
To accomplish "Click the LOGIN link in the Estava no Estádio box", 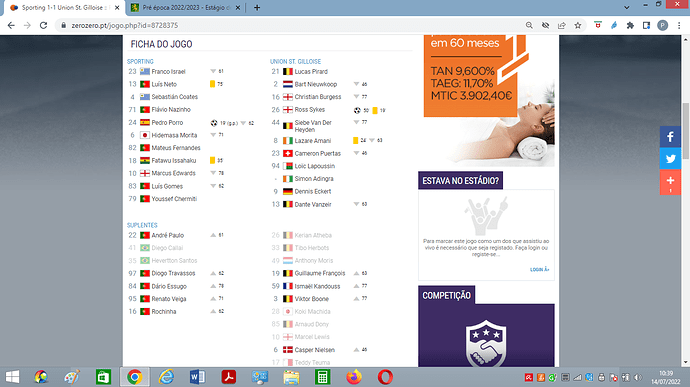I will click(x=539, y=269).
